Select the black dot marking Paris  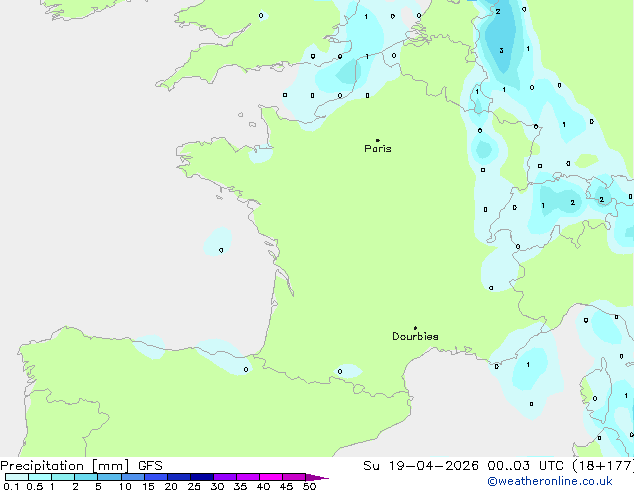(378, 140)
